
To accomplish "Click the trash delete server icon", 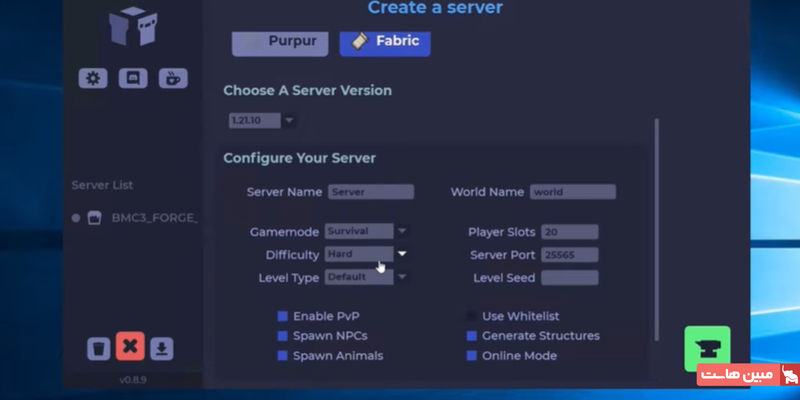I will [x=99, y=349].
